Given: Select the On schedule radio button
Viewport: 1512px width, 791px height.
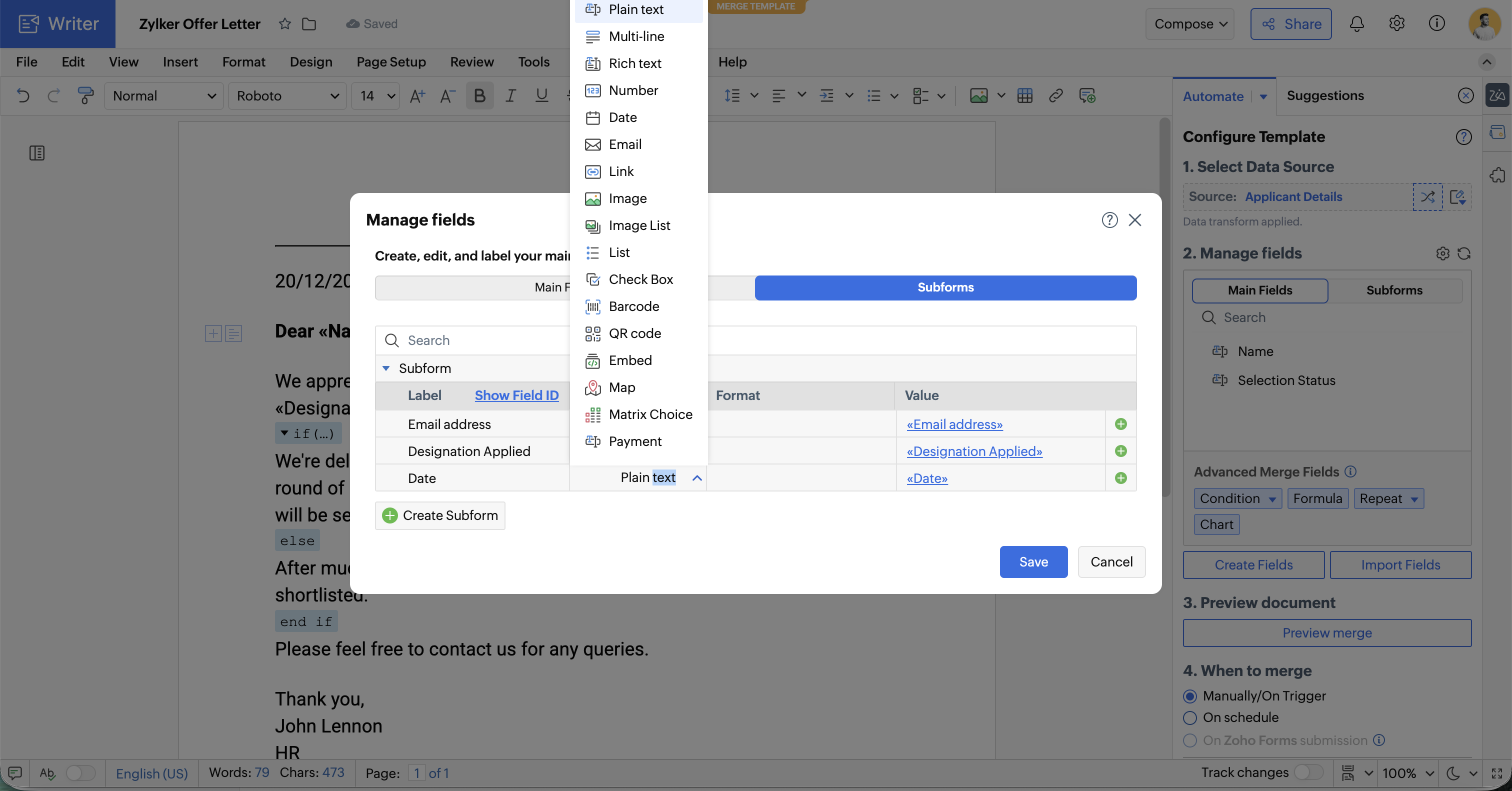Looking at the screenshot, I should tap(1190, 717).
